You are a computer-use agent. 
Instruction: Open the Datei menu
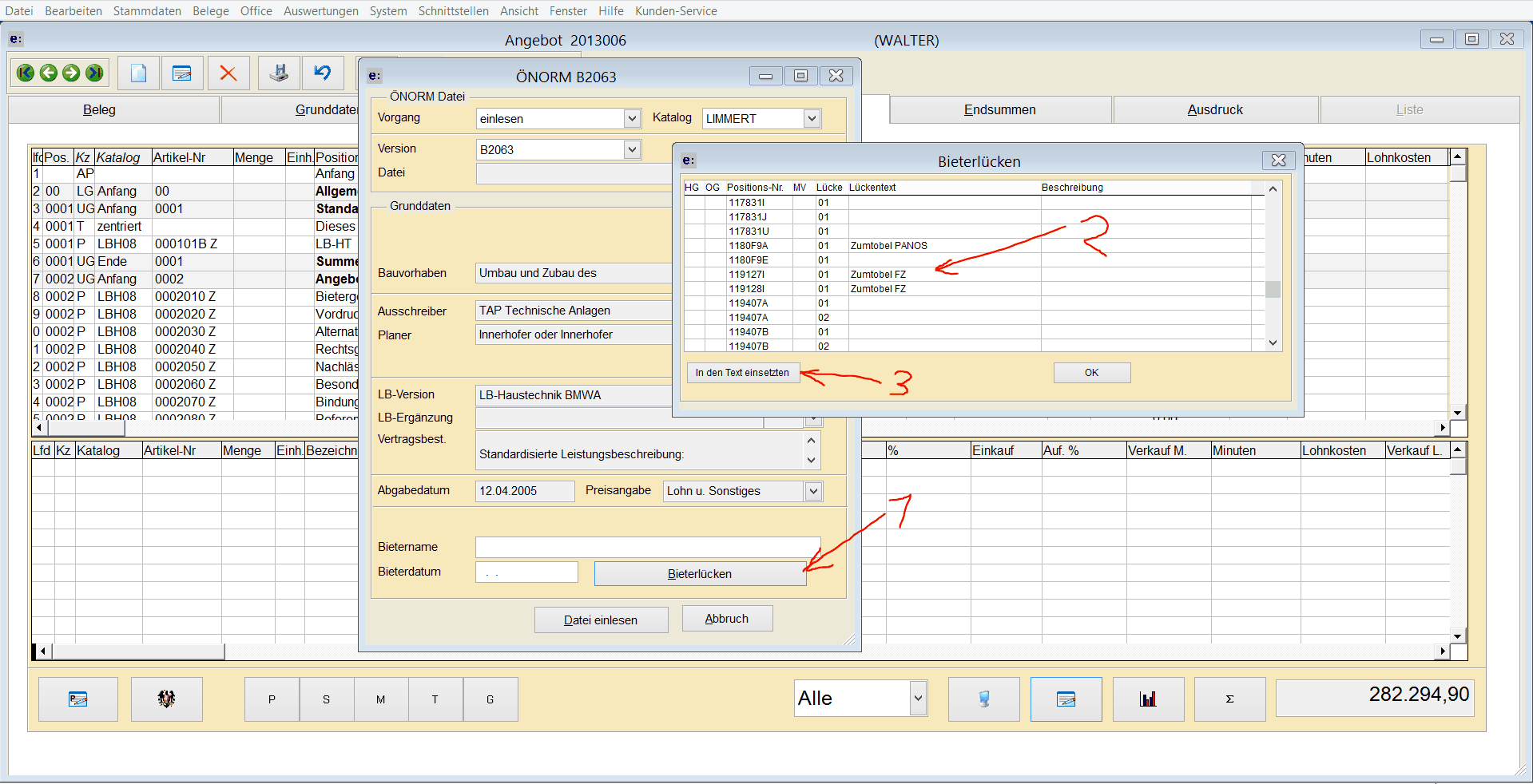[19, 11]
